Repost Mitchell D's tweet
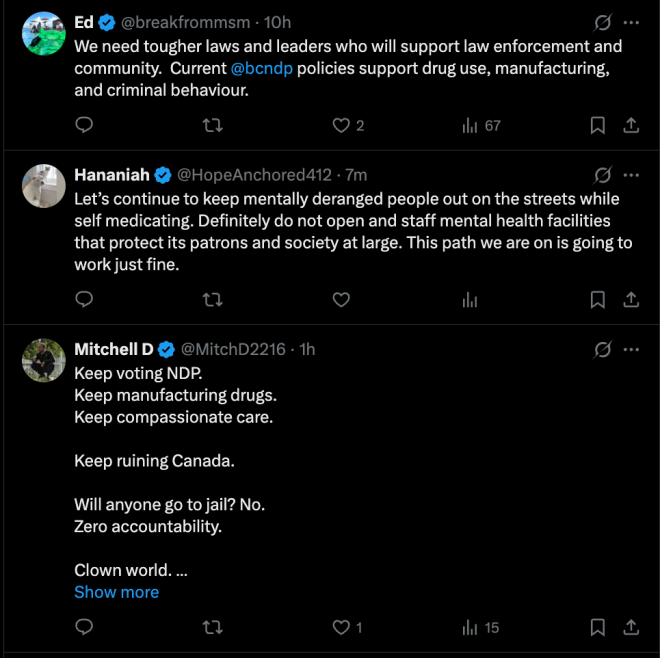The width and height of the screenshot is (660, 658). point(213,627)
